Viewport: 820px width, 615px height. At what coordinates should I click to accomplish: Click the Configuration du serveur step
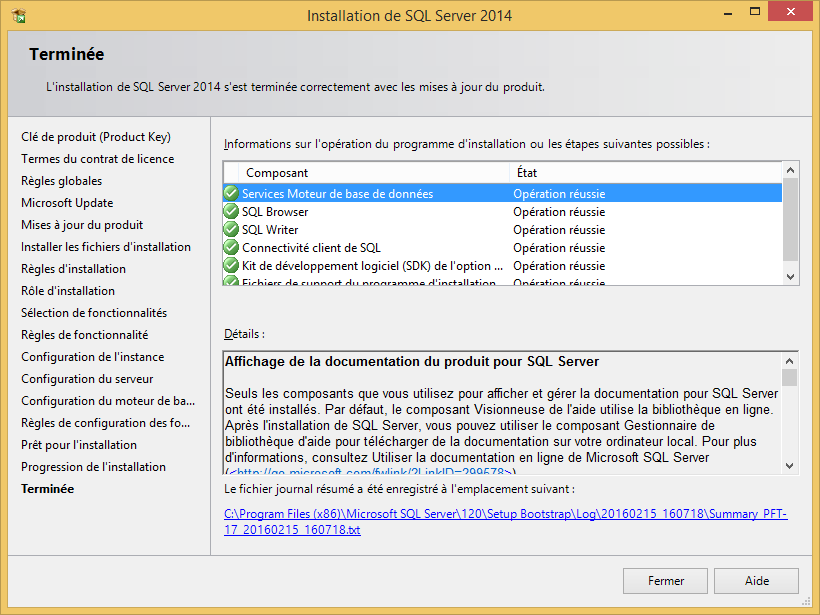[x=87, y=378]
